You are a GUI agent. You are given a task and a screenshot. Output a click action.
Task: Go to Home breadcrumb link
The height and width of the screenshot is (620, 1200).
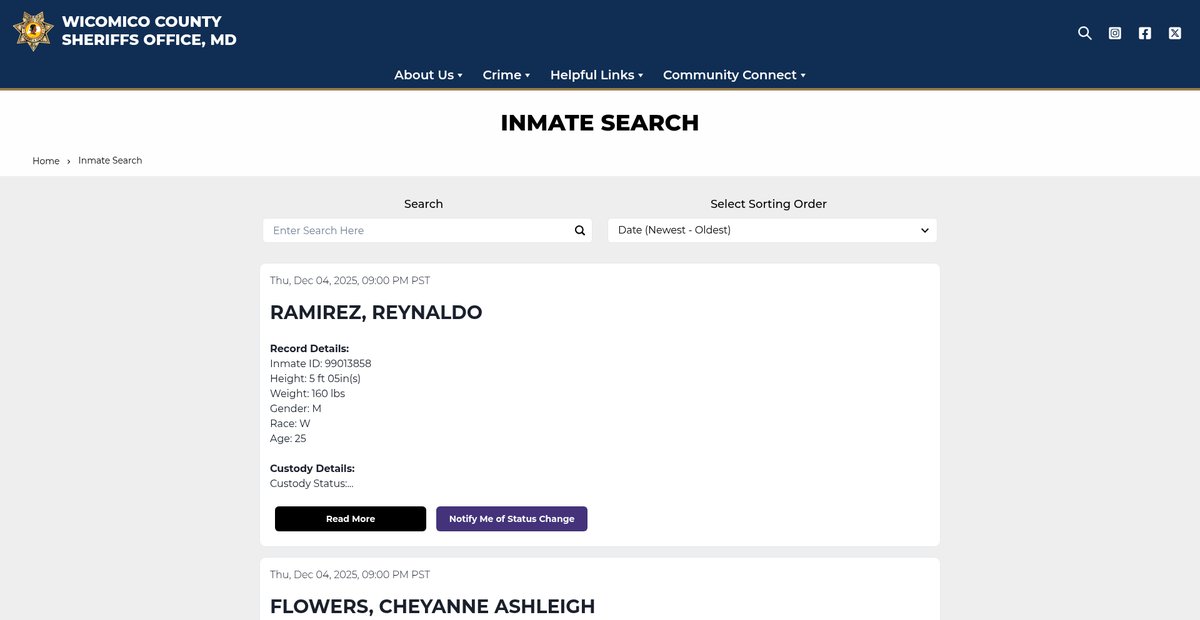[x=46, y=161]
